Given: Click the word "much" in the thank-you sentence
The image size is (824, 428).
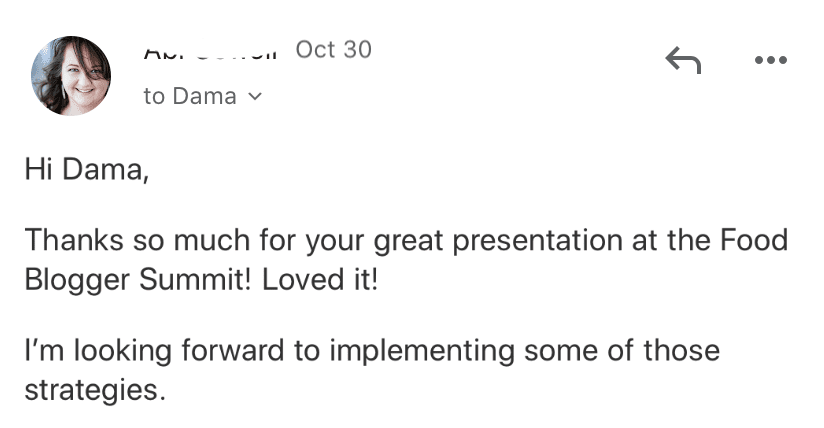Looking at the screenshot, I should [211, 240].
